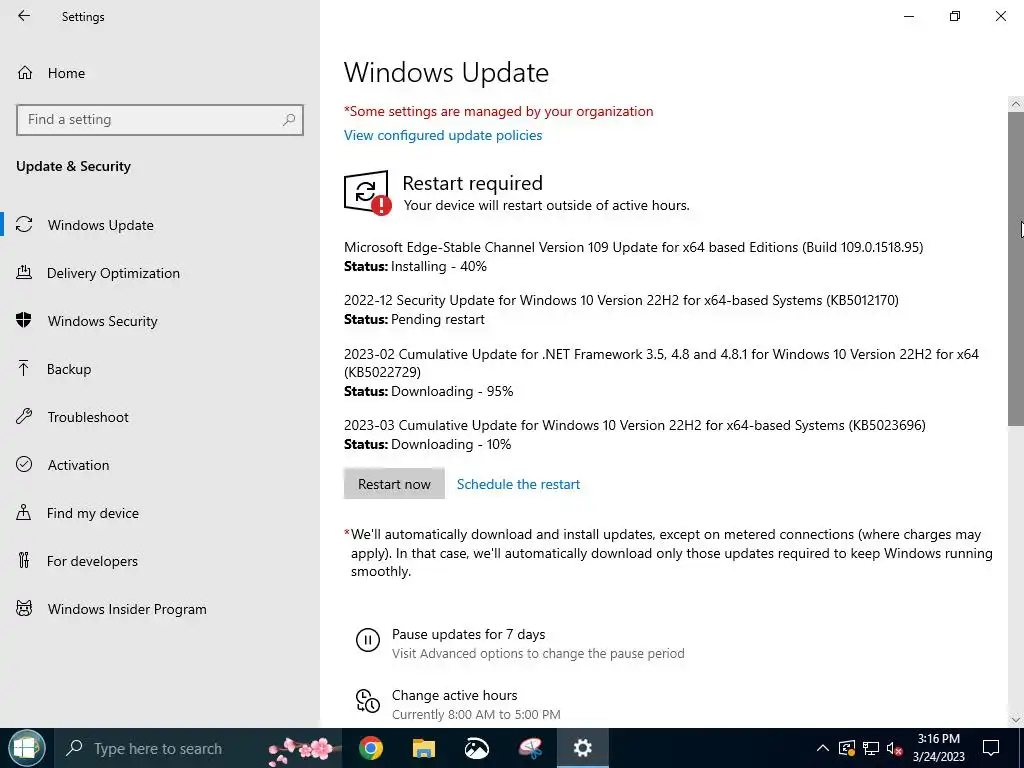
Task: Click the Status: Pending restart text
Action: 414,319
